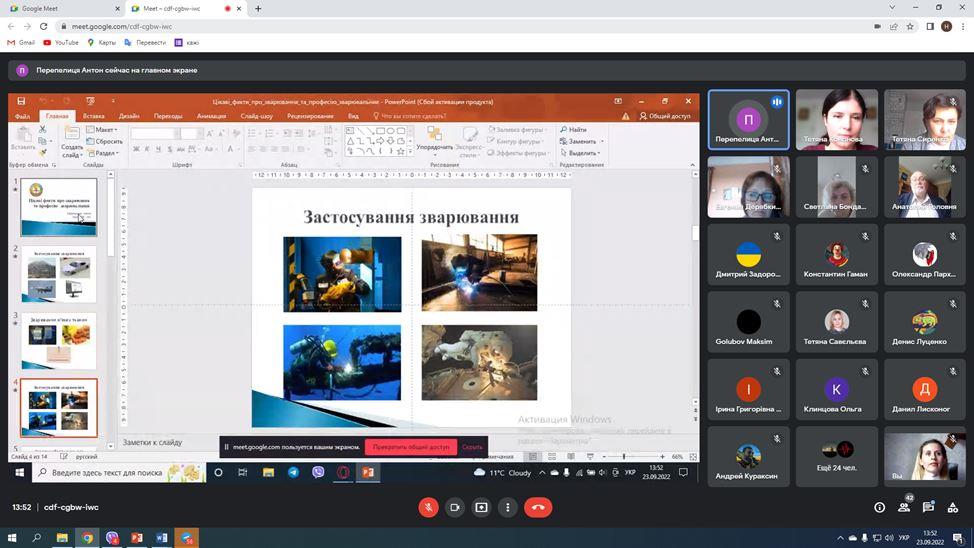Click the Telegram icon in shared taskbar
974x548 pixels.
293,472
